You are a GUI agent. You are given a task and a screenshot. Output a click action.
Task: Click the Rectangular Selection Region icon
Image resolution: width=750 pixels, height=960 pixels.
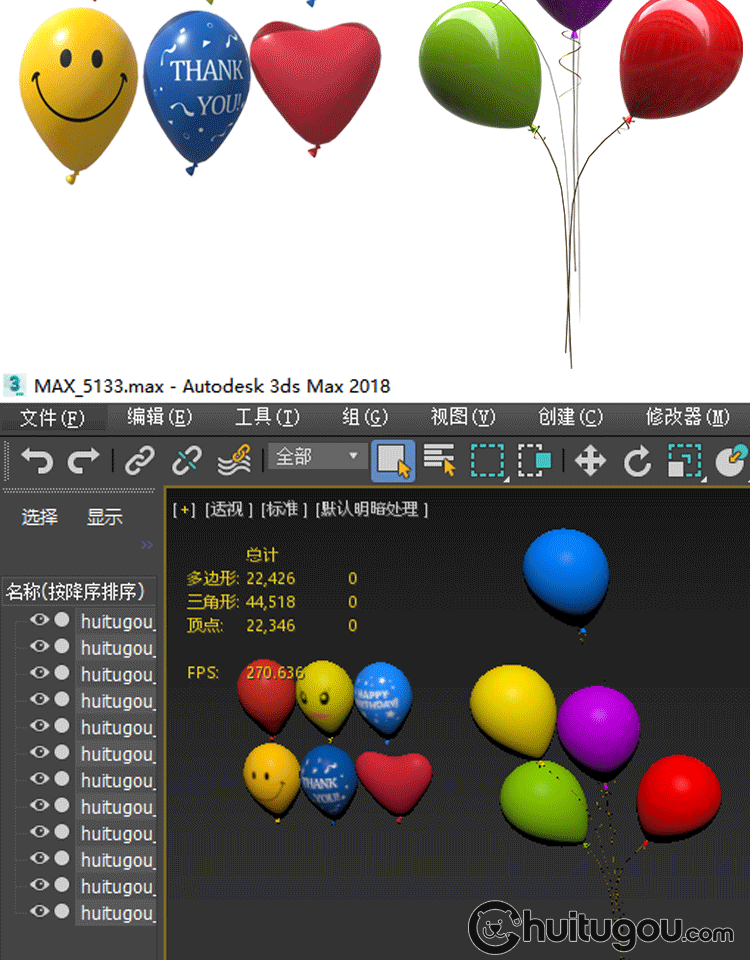pyautogui.click(x=488, y=460)
